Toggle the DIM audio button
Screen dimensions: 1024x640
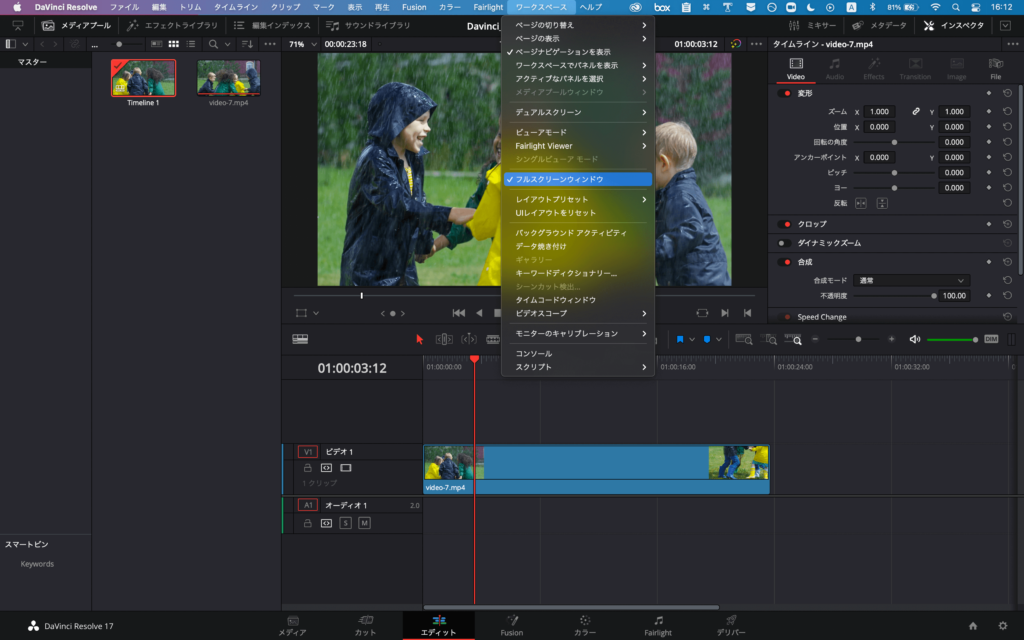991,339
